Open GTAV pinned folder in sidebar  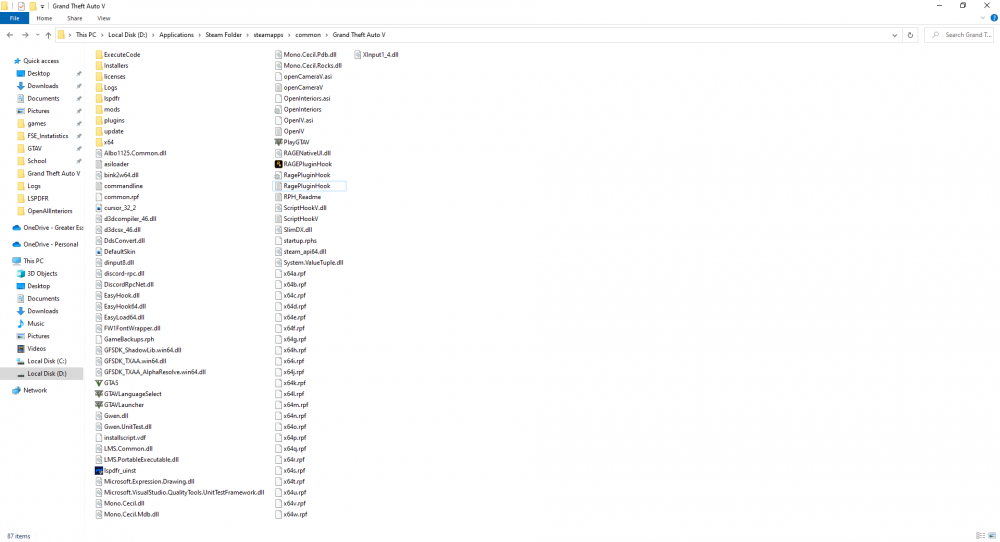point(34,149)
